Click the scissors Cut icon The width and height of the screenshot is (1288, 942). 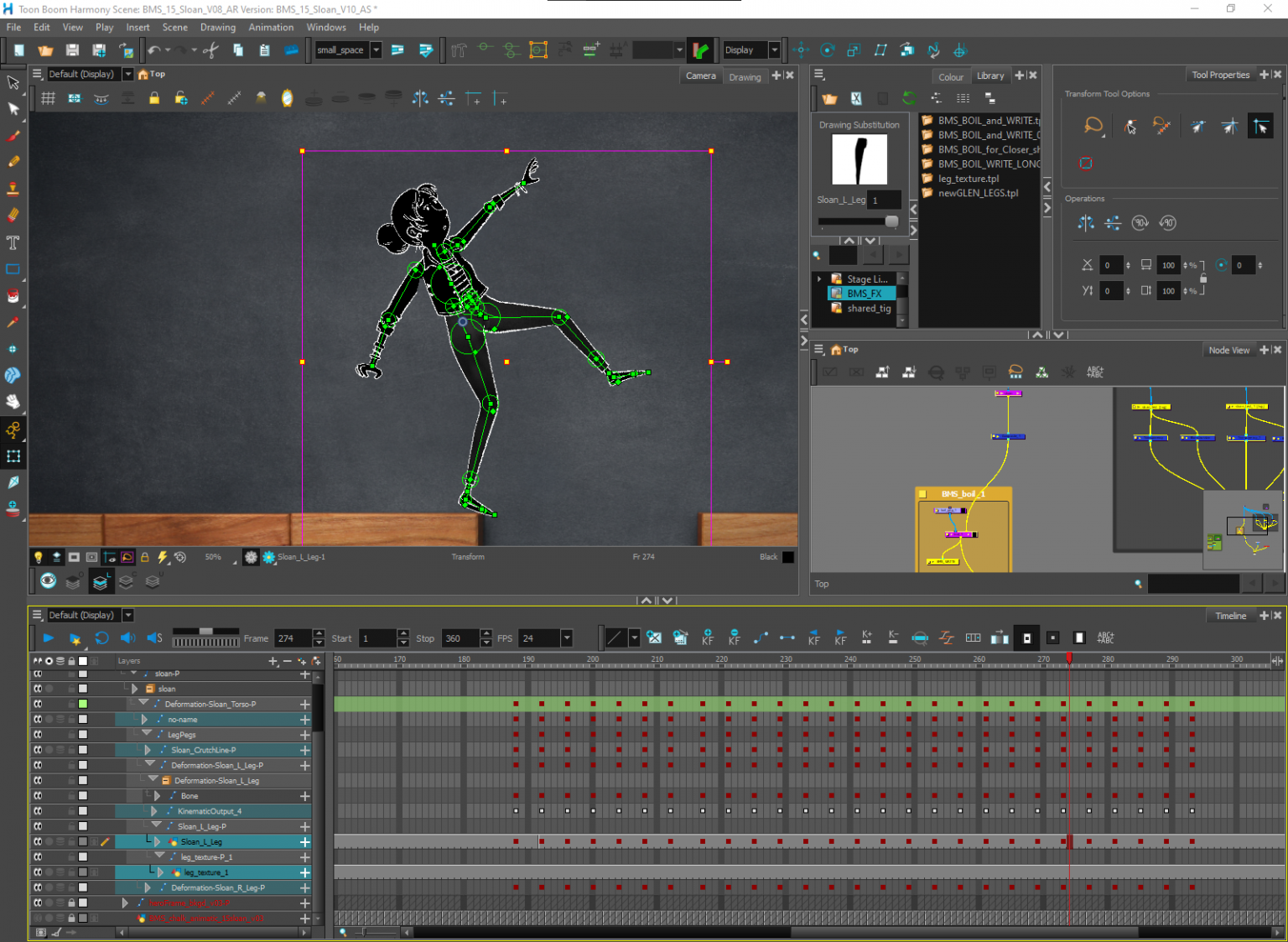[x=210, y=50]
